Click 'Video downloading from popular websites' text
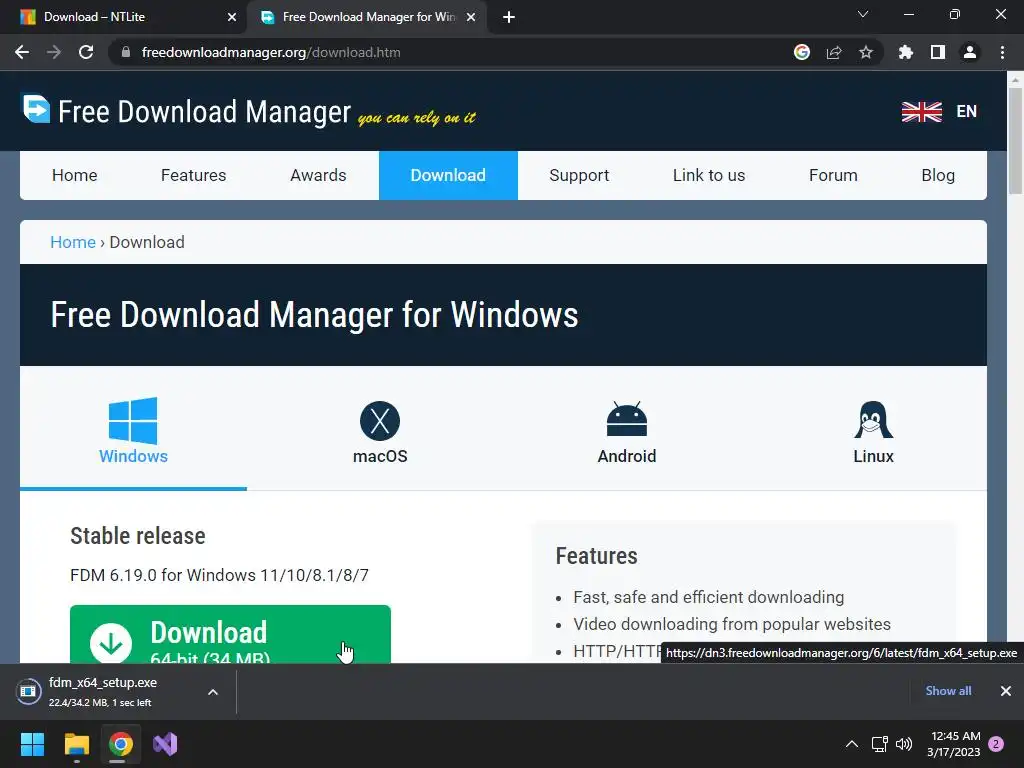The width and height of the screenshot is (1024, 768). pos(732,624)
